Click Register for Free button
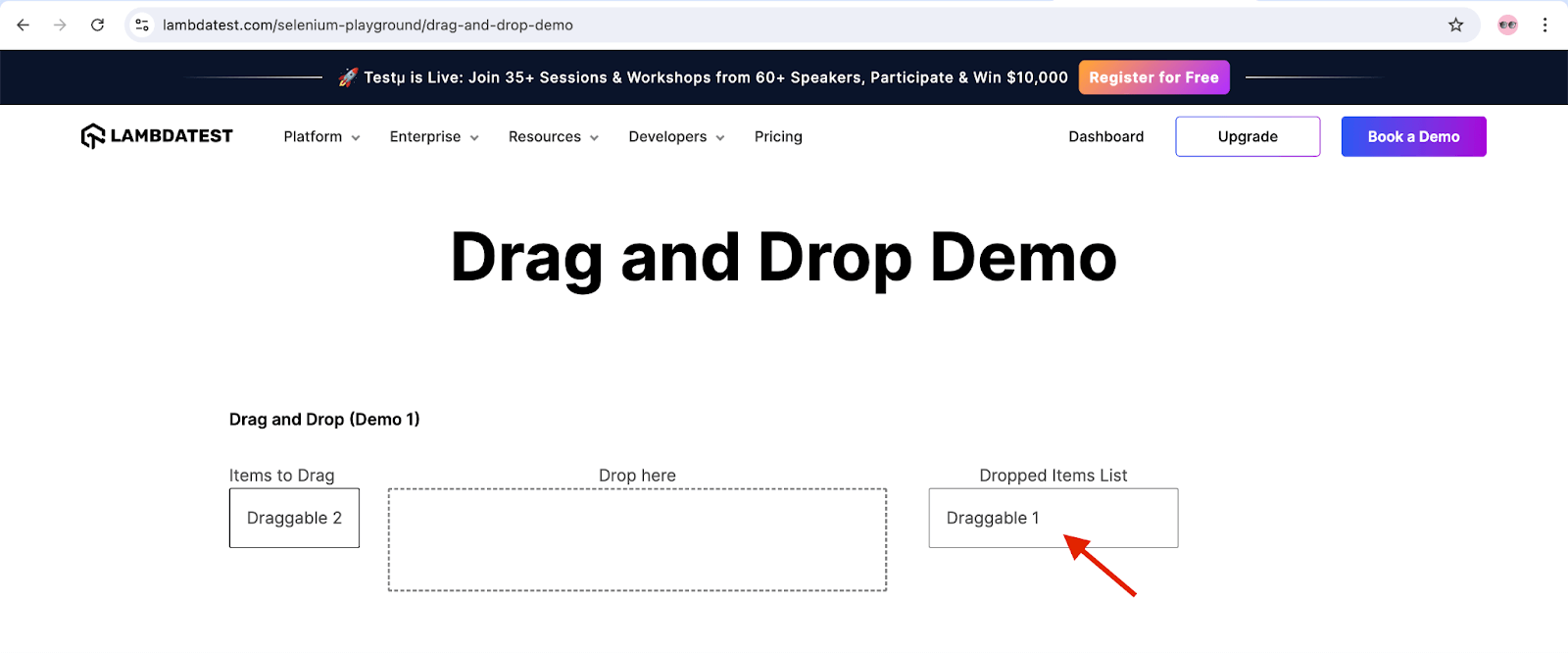Image resolution: width=1568 pixels, height=653 pixels. coord(1153,77)
